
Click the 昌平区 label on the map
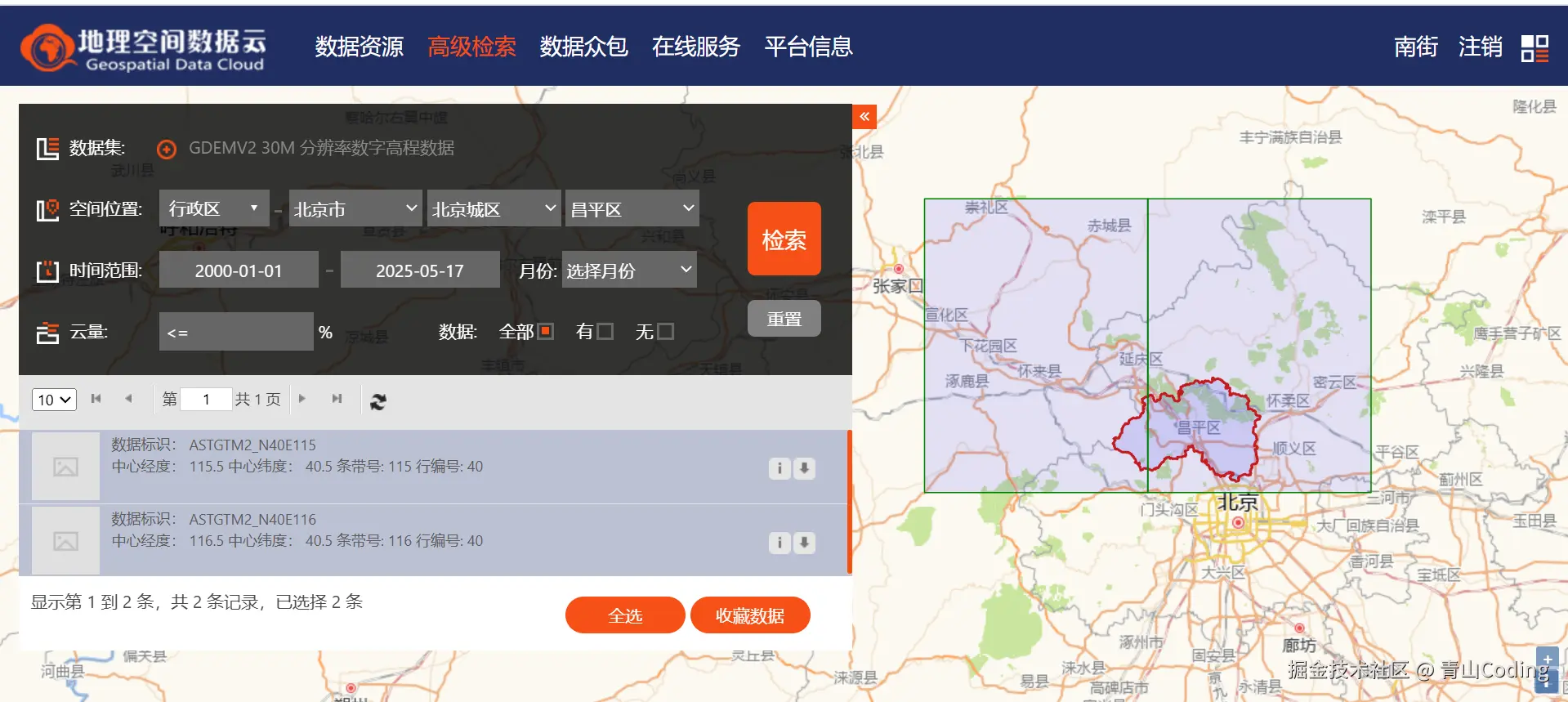[x=1199, y=427]
